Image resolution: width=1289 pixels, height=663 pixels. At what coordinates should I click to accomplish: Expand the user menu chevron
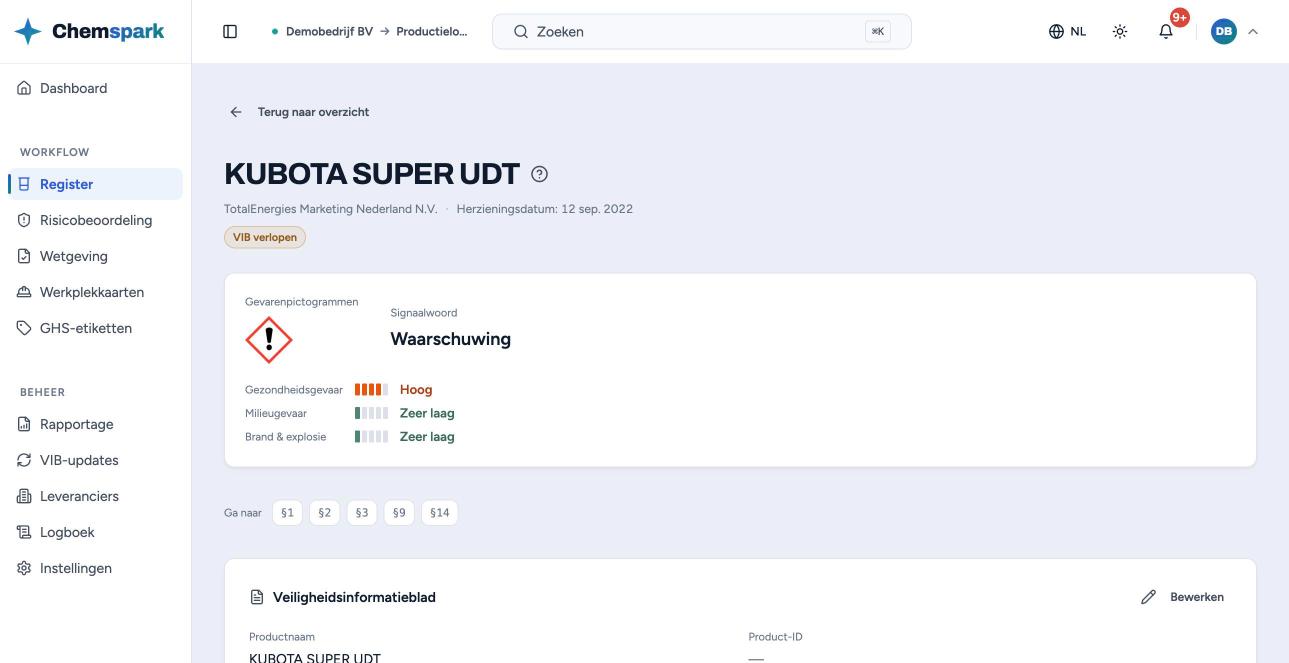(1253, 31)
